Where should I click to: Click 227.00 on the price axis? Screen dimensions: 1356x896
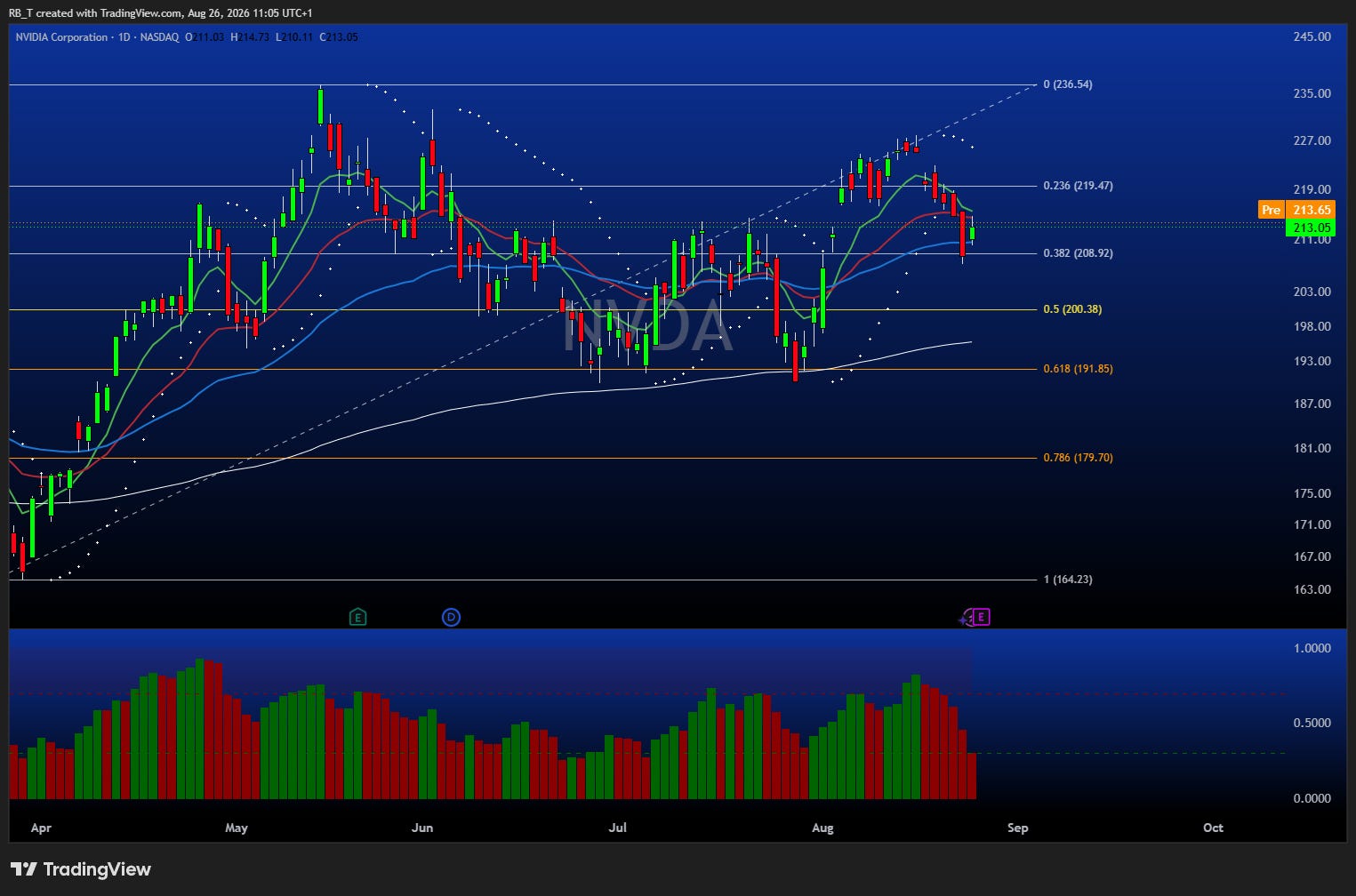[x=1312, y=141]
